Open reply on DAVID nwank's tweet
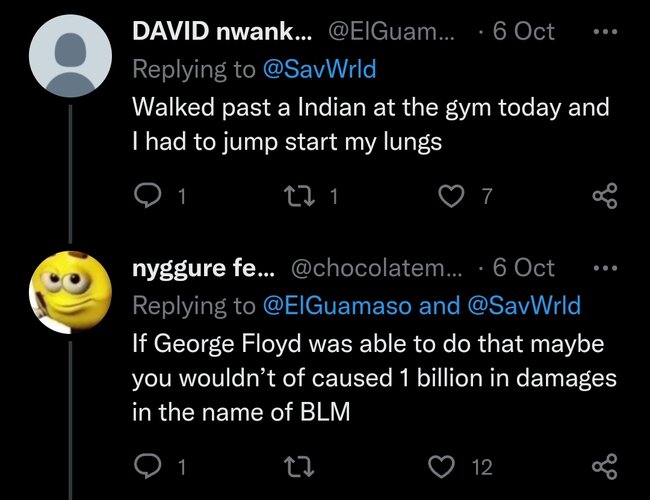650x500 pixels. (148, 196)
